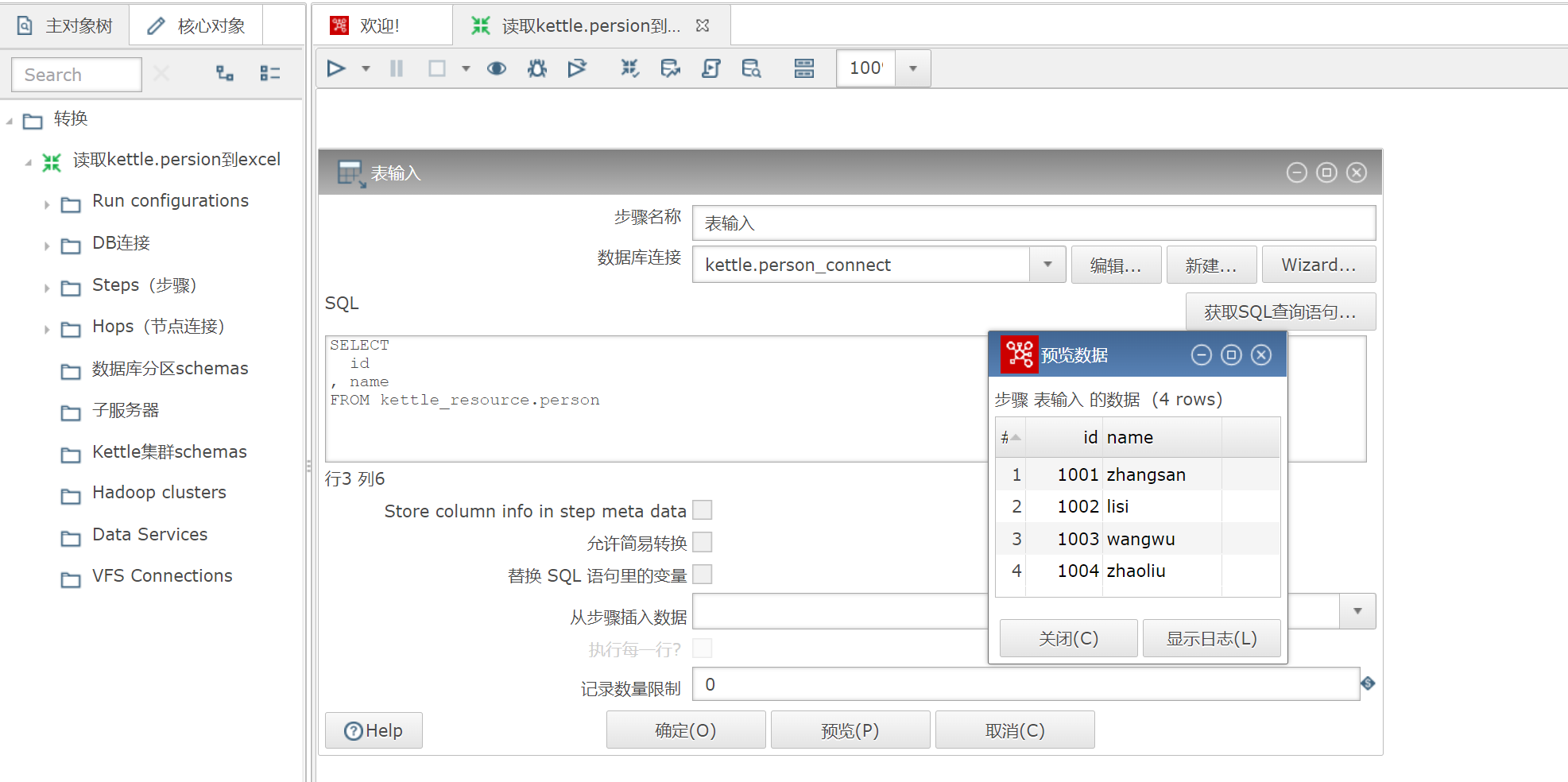Expand Steps (步骤) folder
This screenshot has height=782, width=1568.
coord(47,288)
